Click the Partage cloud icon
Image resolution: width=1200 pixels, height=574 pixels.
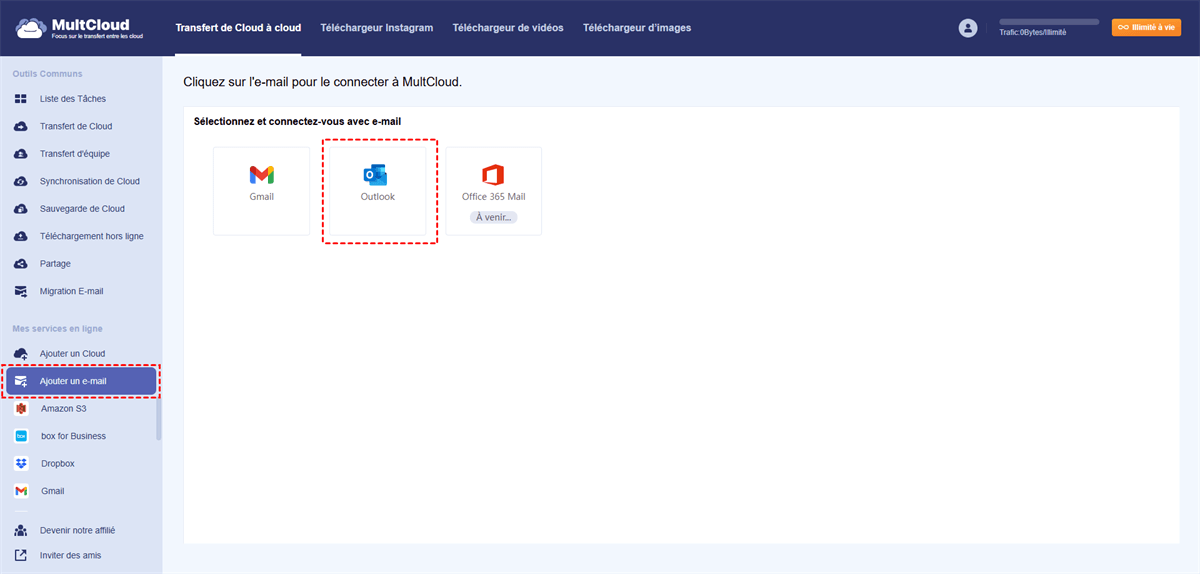point(20,264)
